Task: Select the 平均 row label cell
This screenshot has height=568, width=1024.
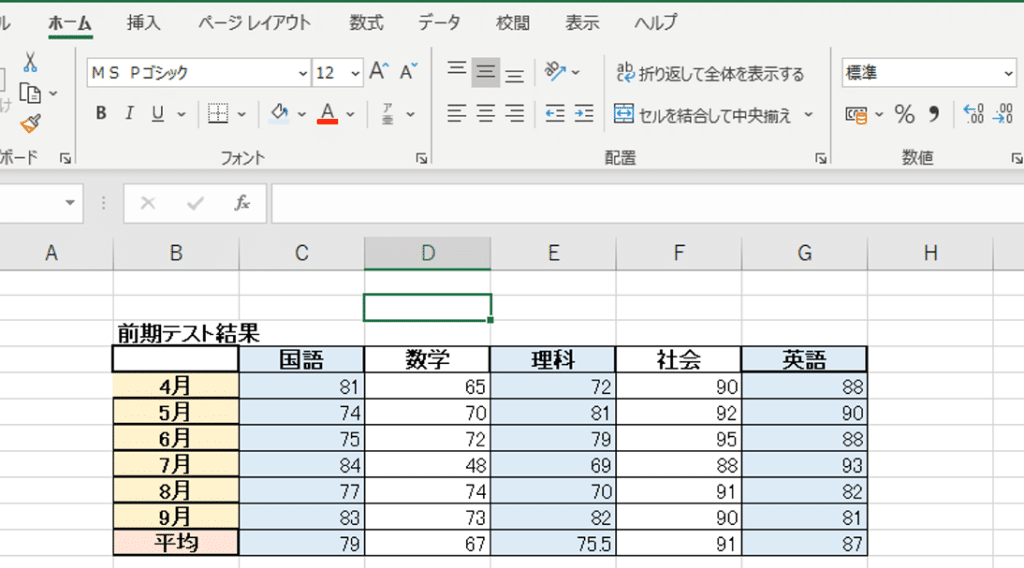Action: [x=176, y=543]
